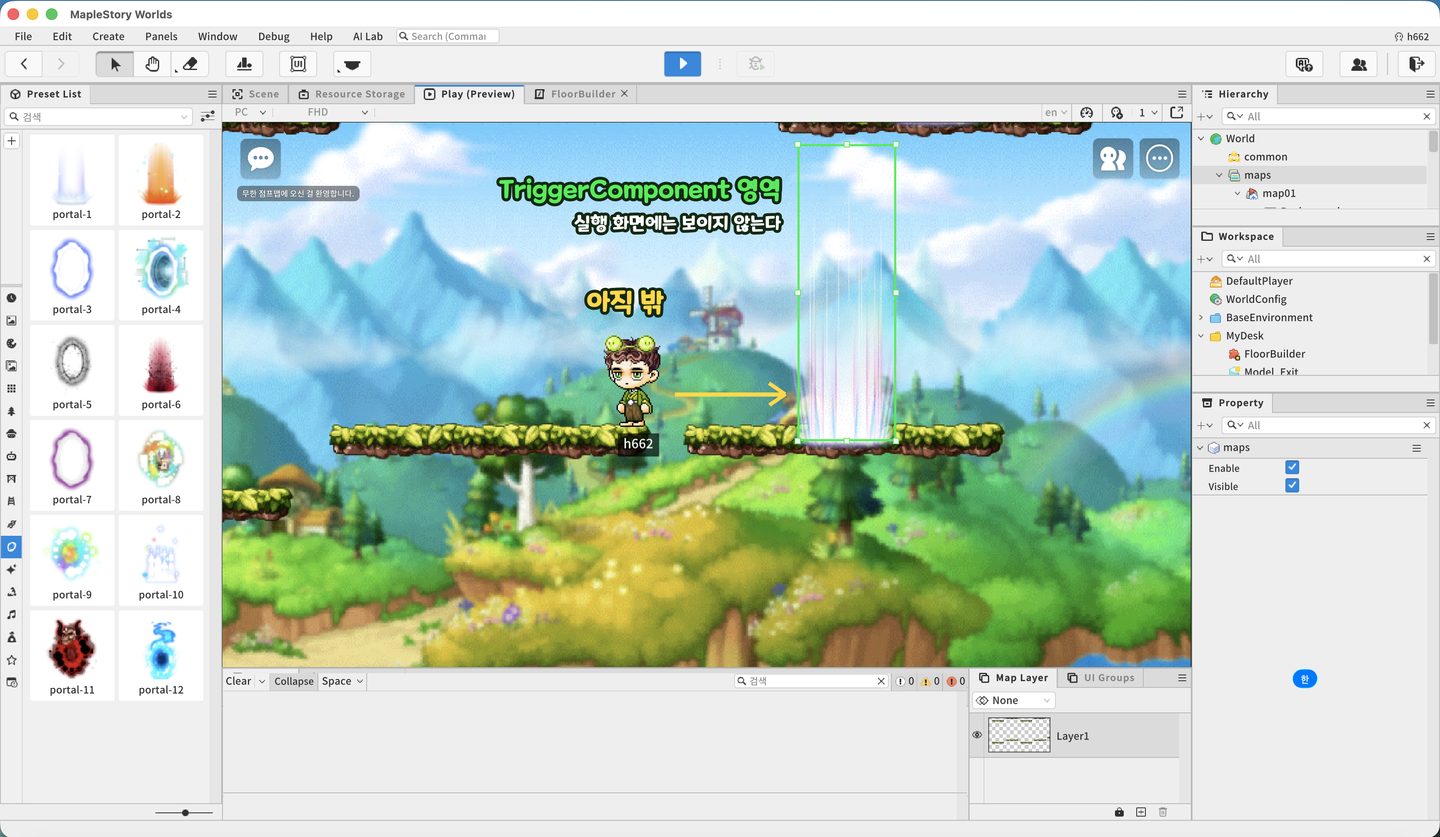Open the preset filter settings icon
The height and width of the screenshot is (837, 1440).
pos(207,117)
